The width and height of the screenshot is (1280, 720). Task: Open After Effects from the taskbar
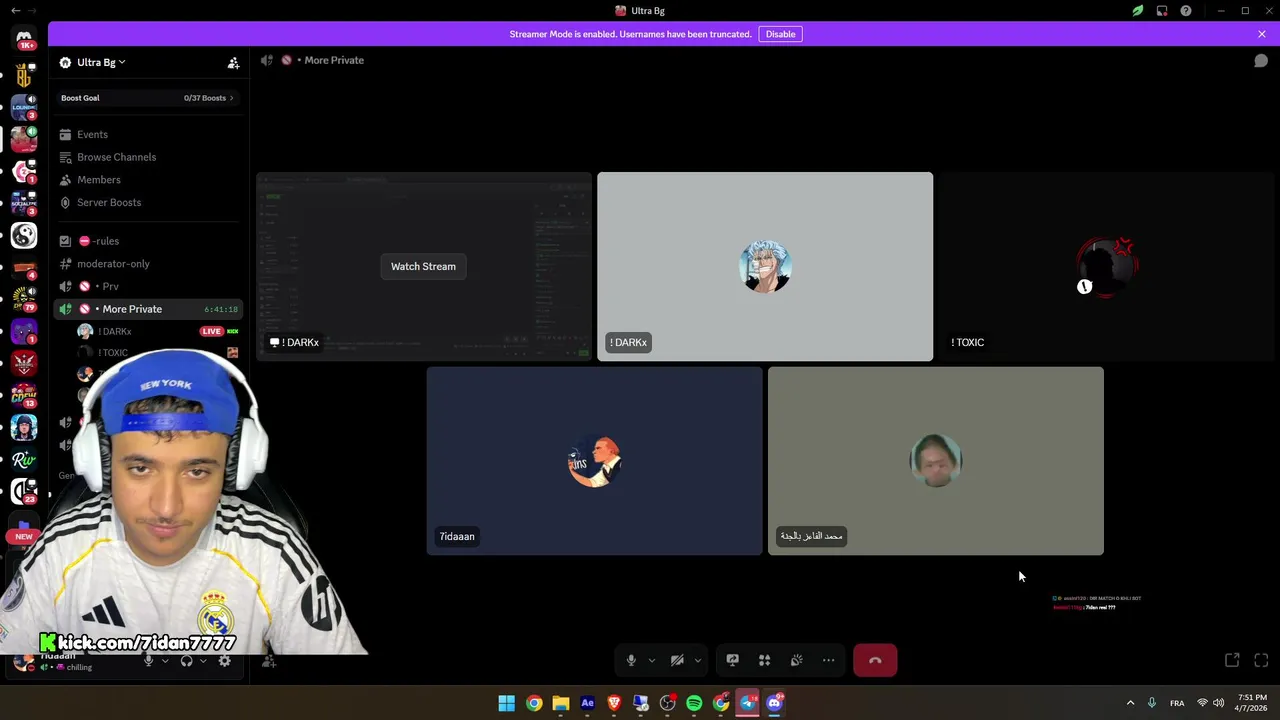587,703
